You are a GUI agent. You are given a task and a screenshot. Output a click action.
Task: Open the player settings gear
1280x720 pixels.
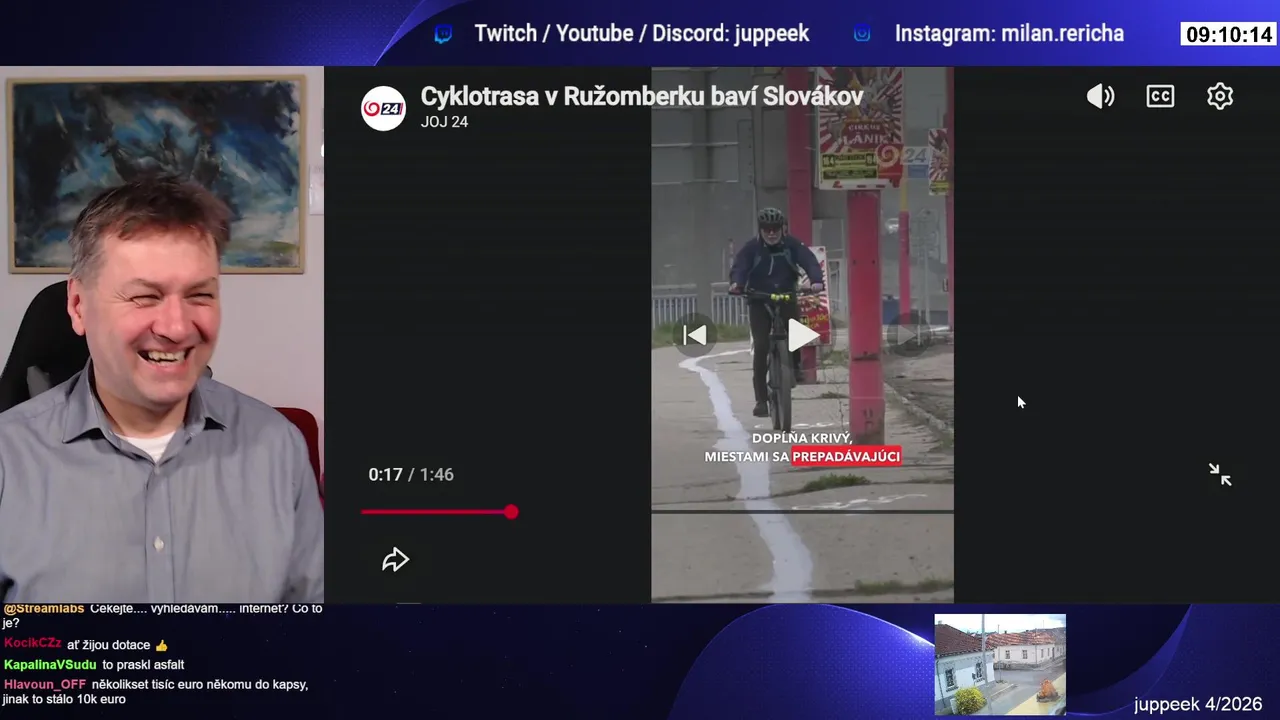[x=1220, y=96]
